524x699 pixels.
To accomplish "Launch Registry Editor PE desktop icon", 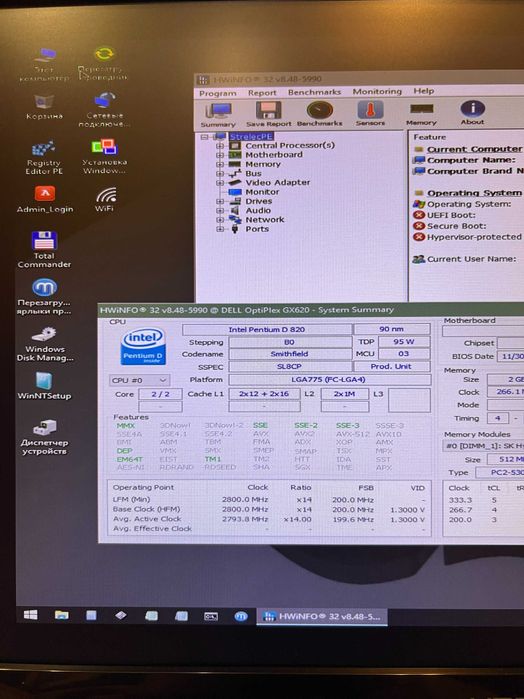I will pos(44,158).
